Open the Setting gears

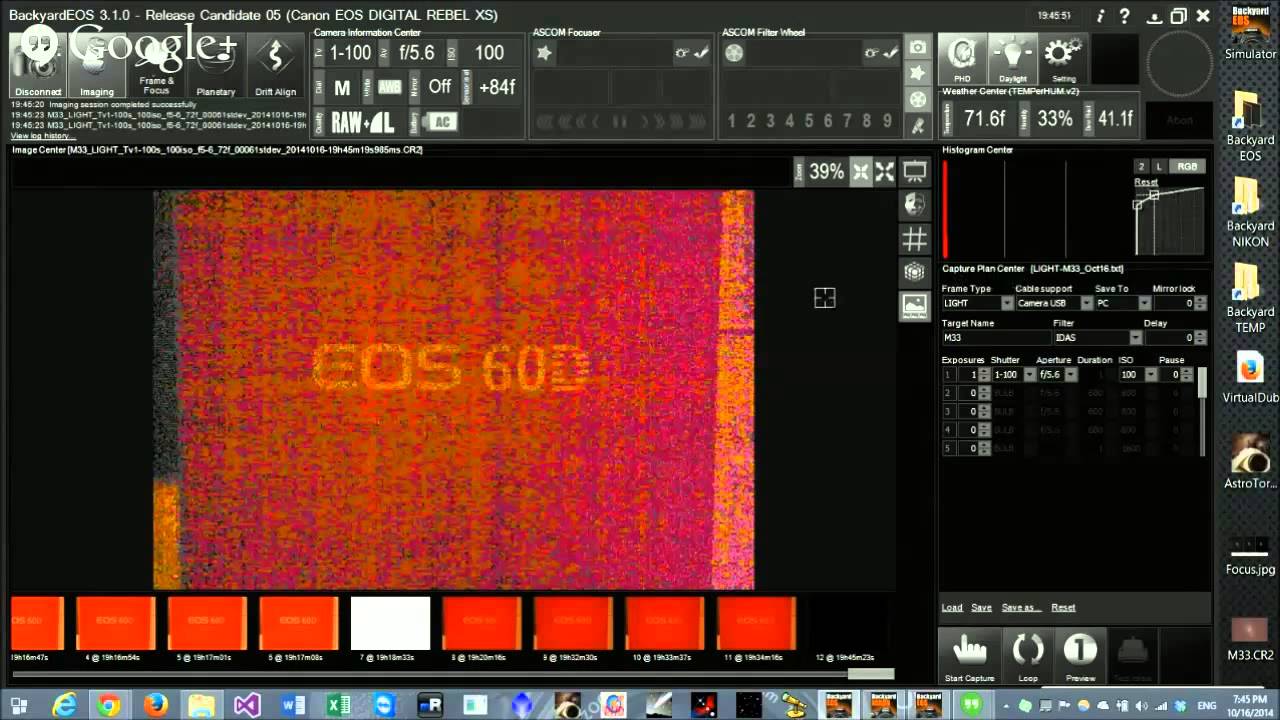click(1063, 60)
